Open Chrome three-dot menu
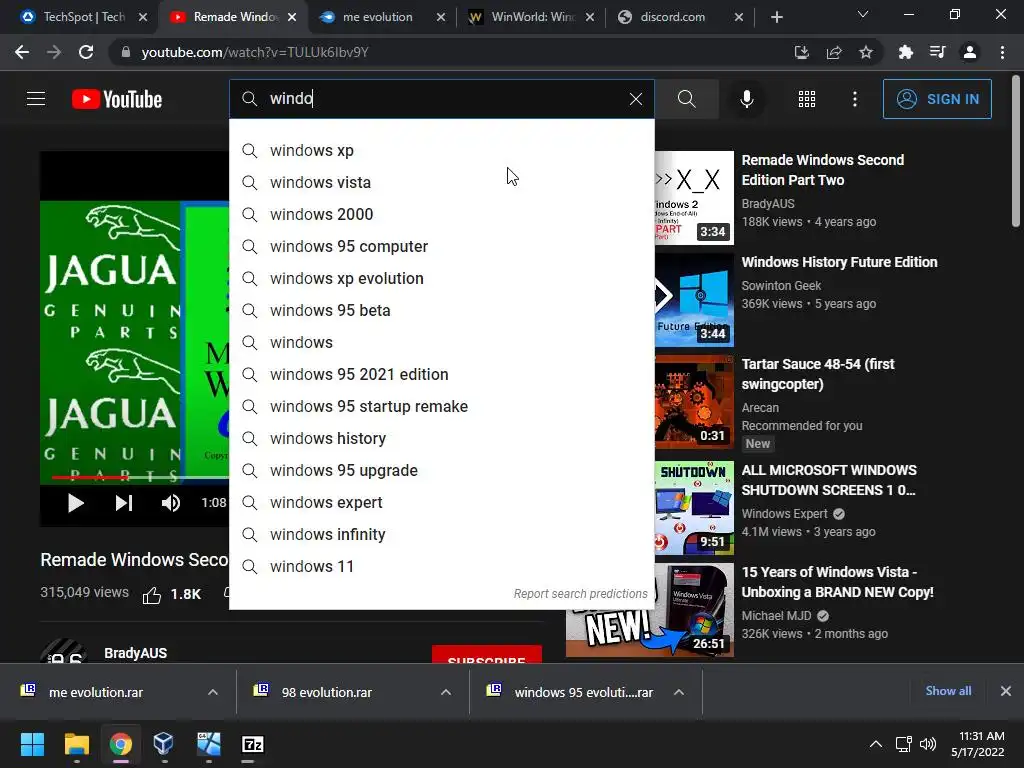Screen dimensions: 1024x768 click(x=1002, y=52)
